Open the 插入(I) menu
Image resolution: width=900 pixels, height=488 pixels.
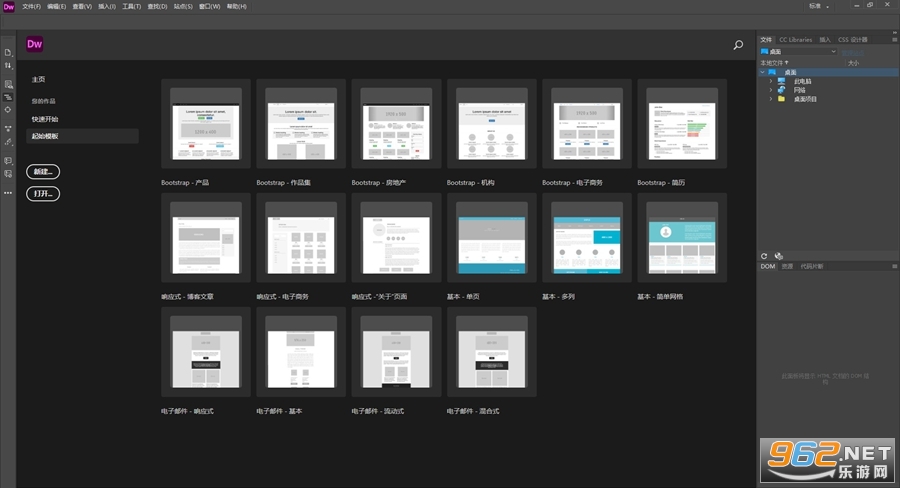point(107,6)
